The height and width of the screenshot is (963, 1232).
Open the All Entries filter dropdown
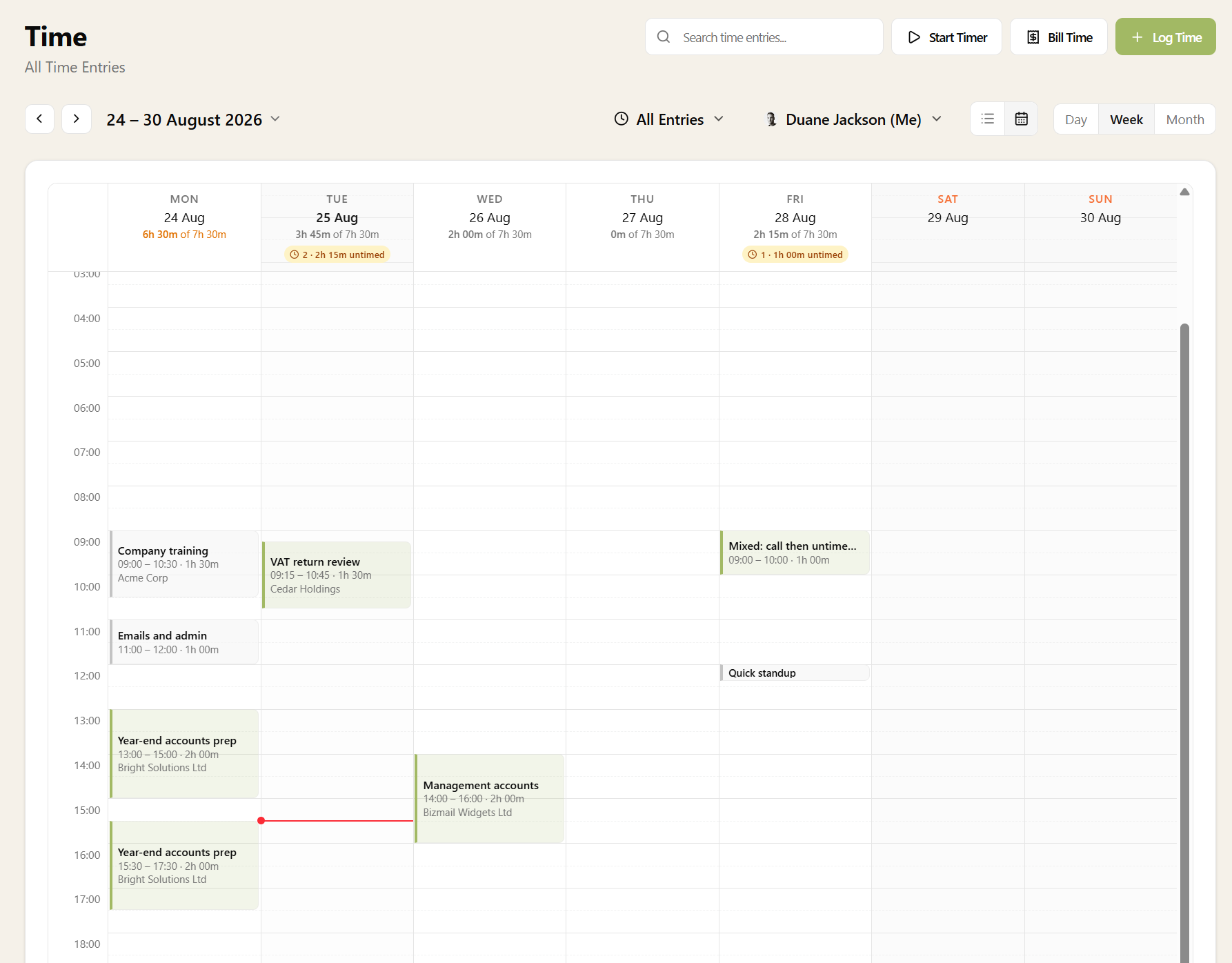pyautogui.click(x=669, y=119)
